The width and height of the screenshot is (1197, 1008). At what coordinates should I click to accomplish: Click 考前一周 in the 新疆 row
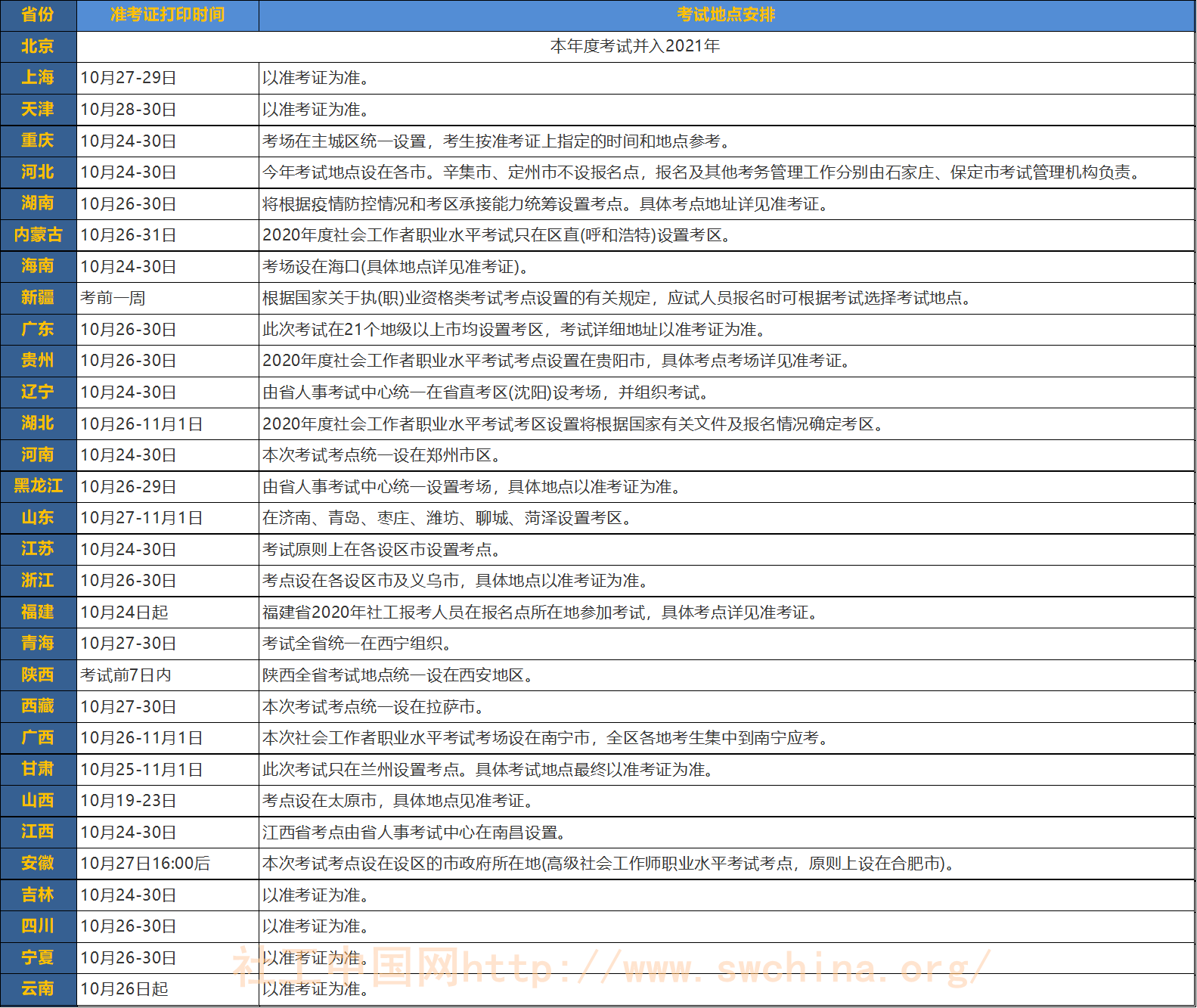(x=113, y=298)
